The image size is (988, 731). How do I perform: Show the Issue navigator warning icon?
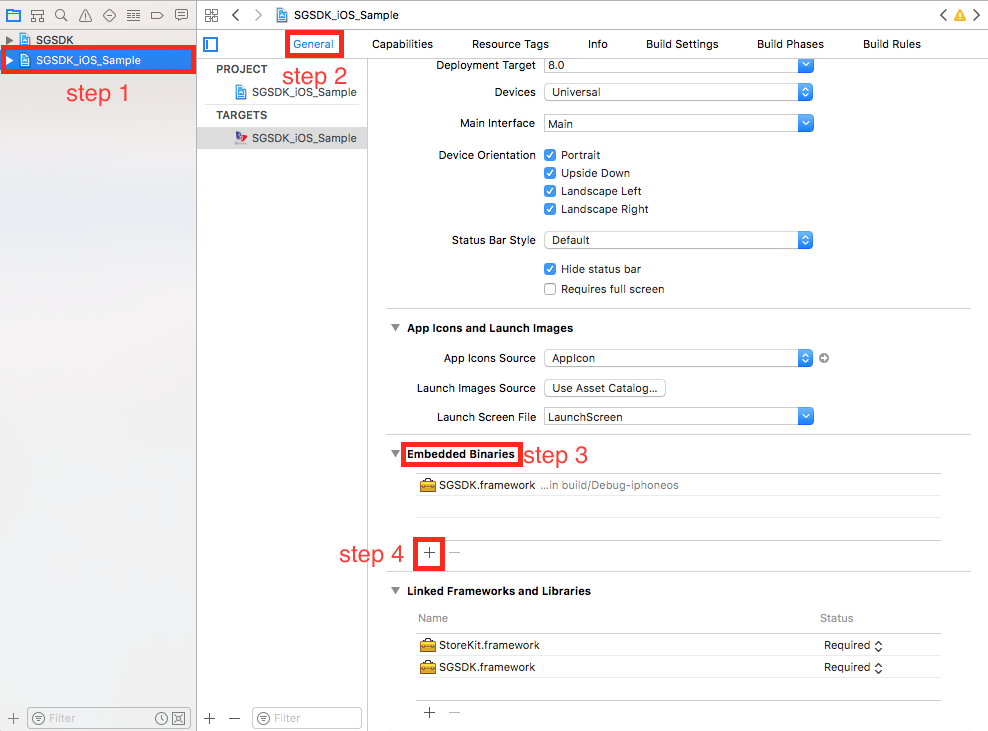(86, 15)
